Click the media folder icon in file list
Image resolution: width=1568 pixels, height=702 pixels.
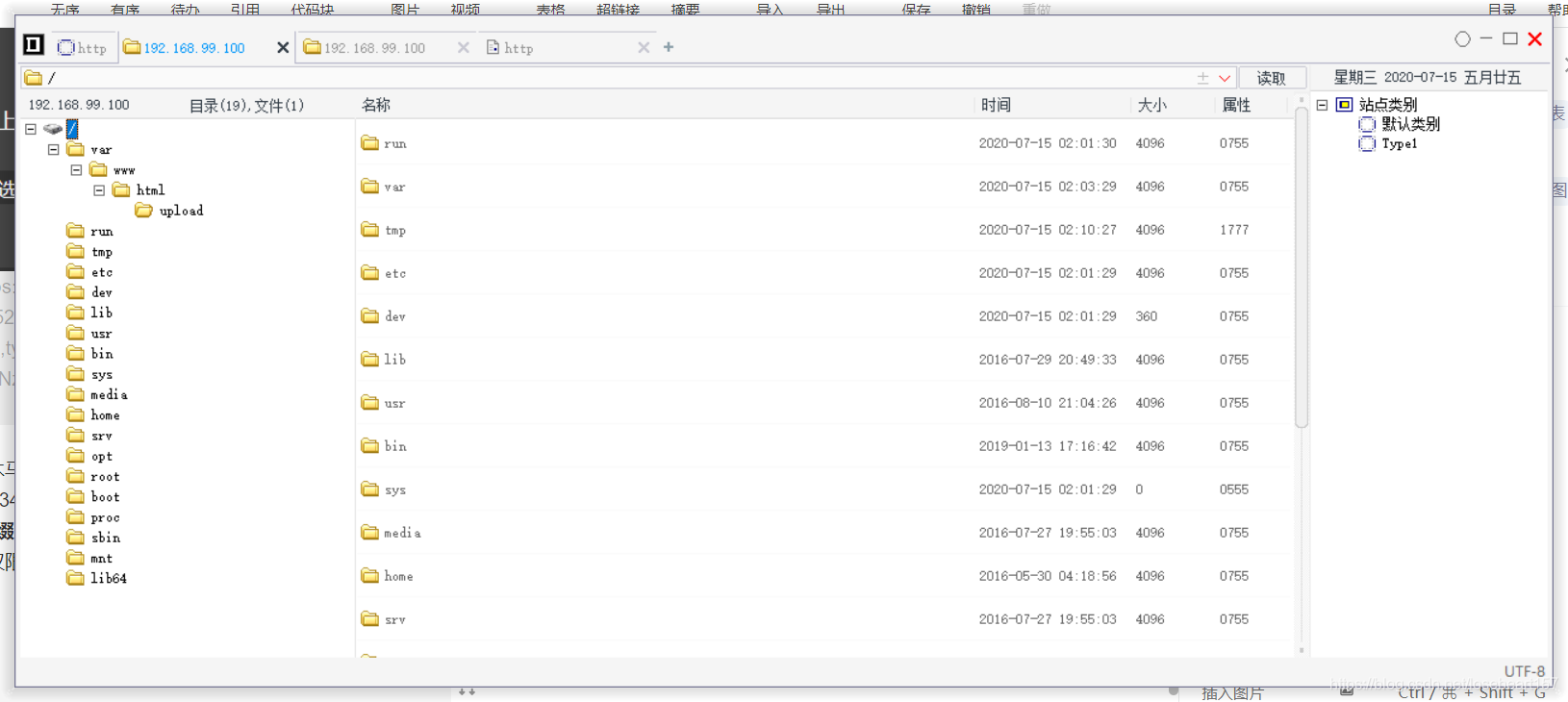click(370, 532)
